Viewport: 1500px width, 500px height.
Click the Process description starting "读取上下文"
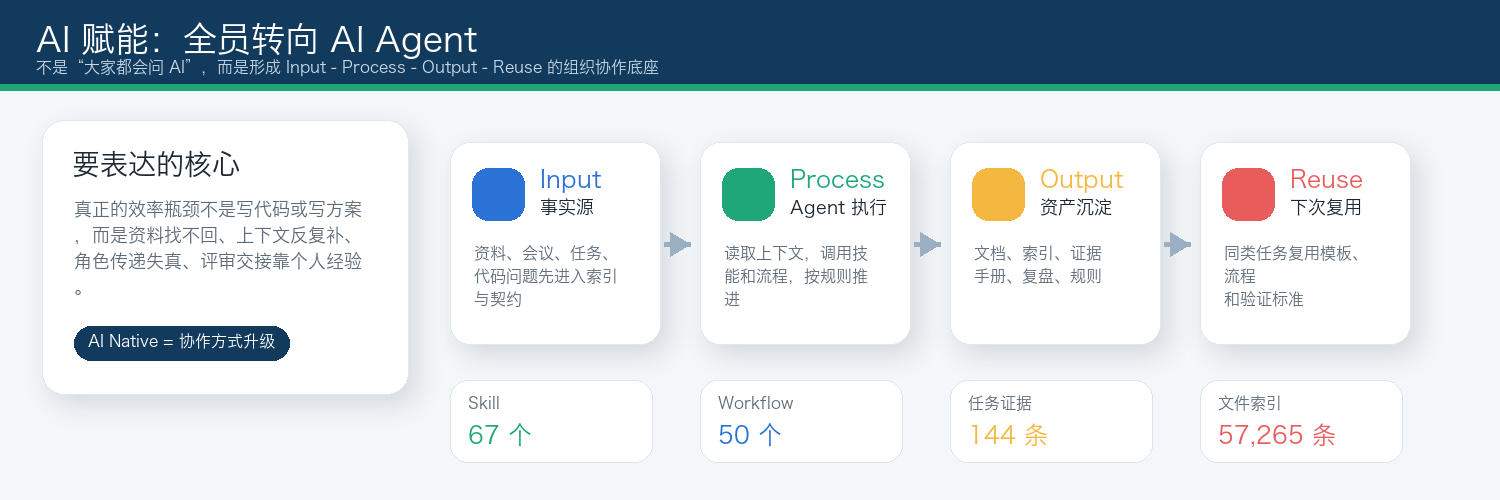(796, 276)
